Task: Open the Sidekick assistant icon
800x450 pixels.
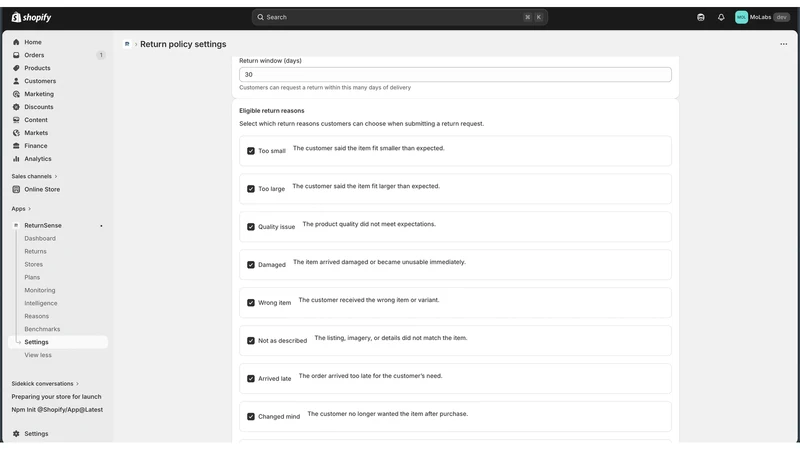Action: pos(701,17)
